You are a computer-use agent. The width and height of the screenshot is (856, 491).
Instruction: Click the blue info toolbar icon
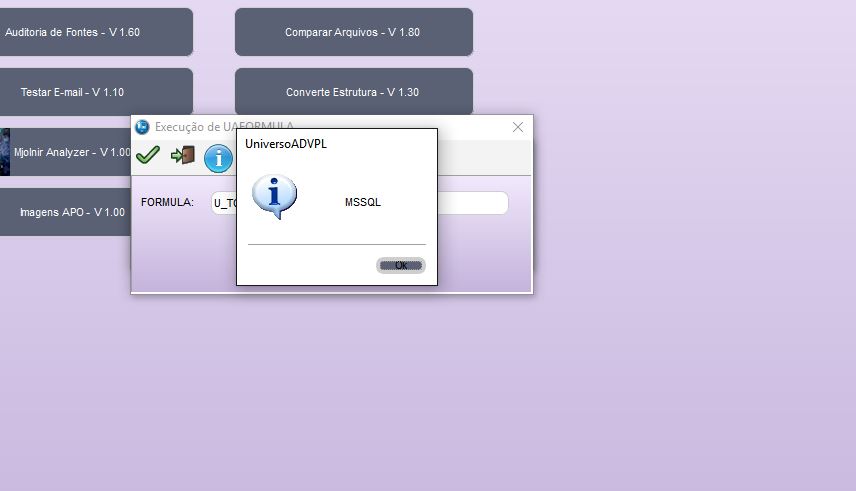pos(218,158)
